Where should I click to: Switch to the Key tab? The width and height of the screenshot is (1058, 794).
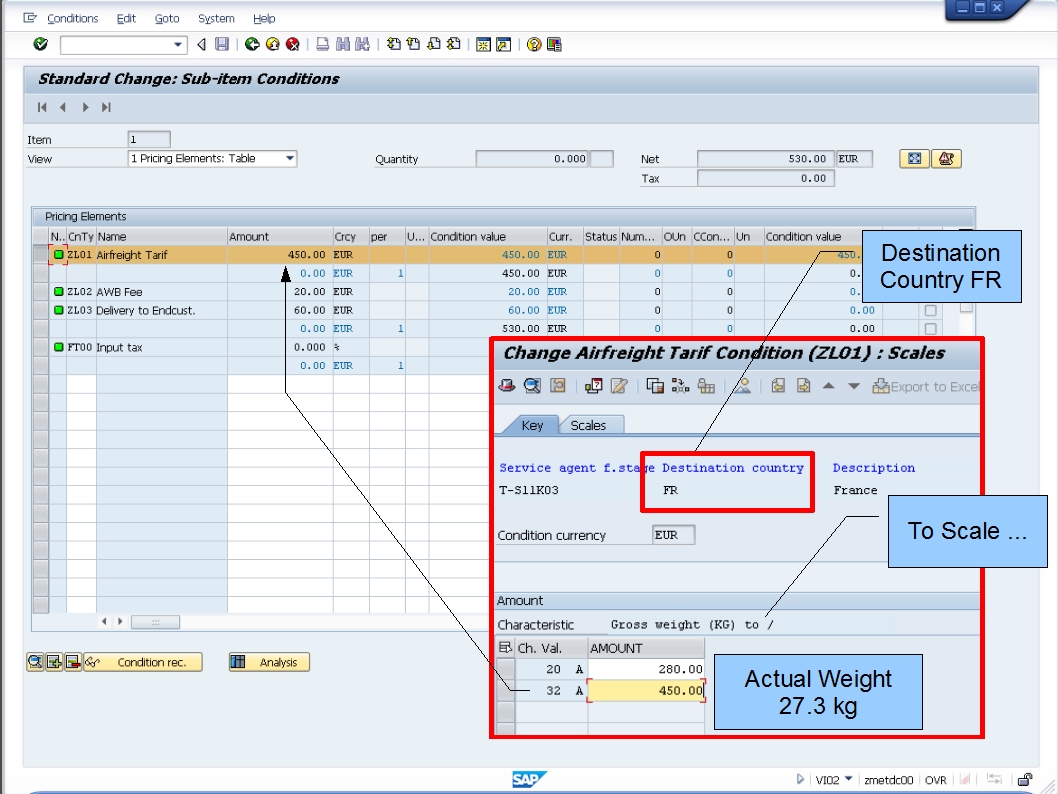[x=532, y=425]
